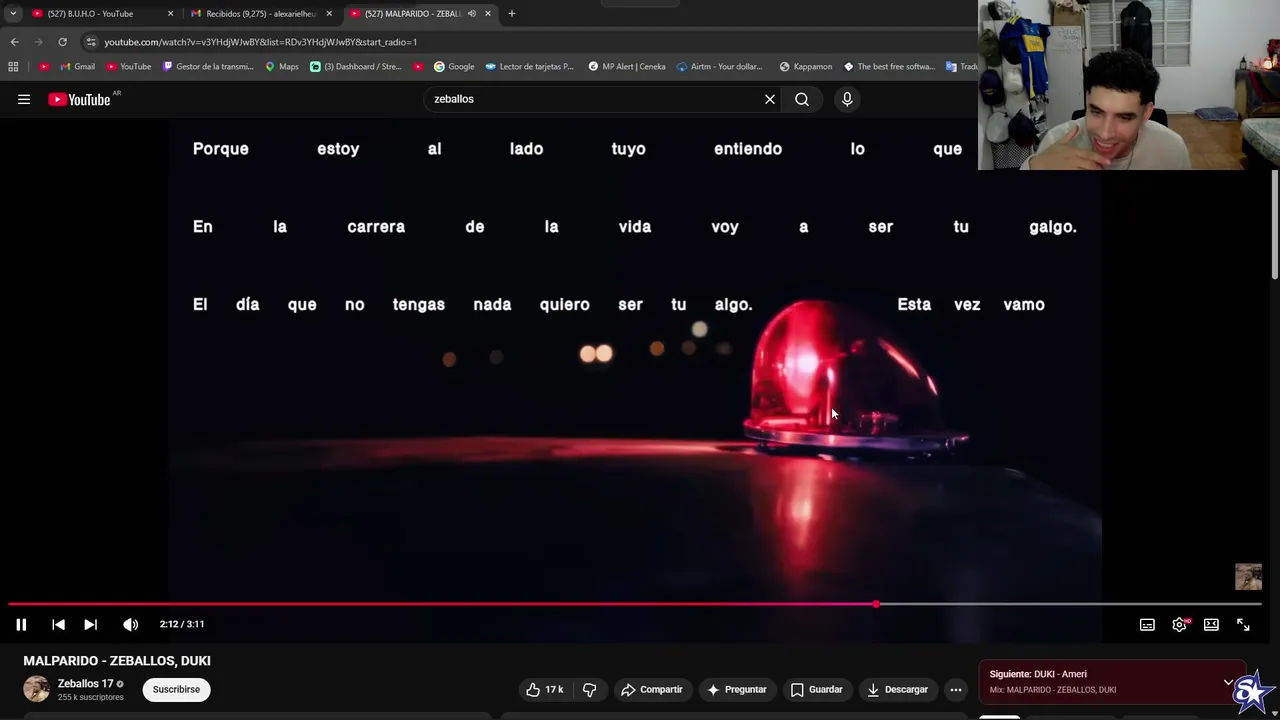Screen dimensions: 1280x720
Task: Open The best free softwa... bookmark
Action: click(x=889, y=67)
